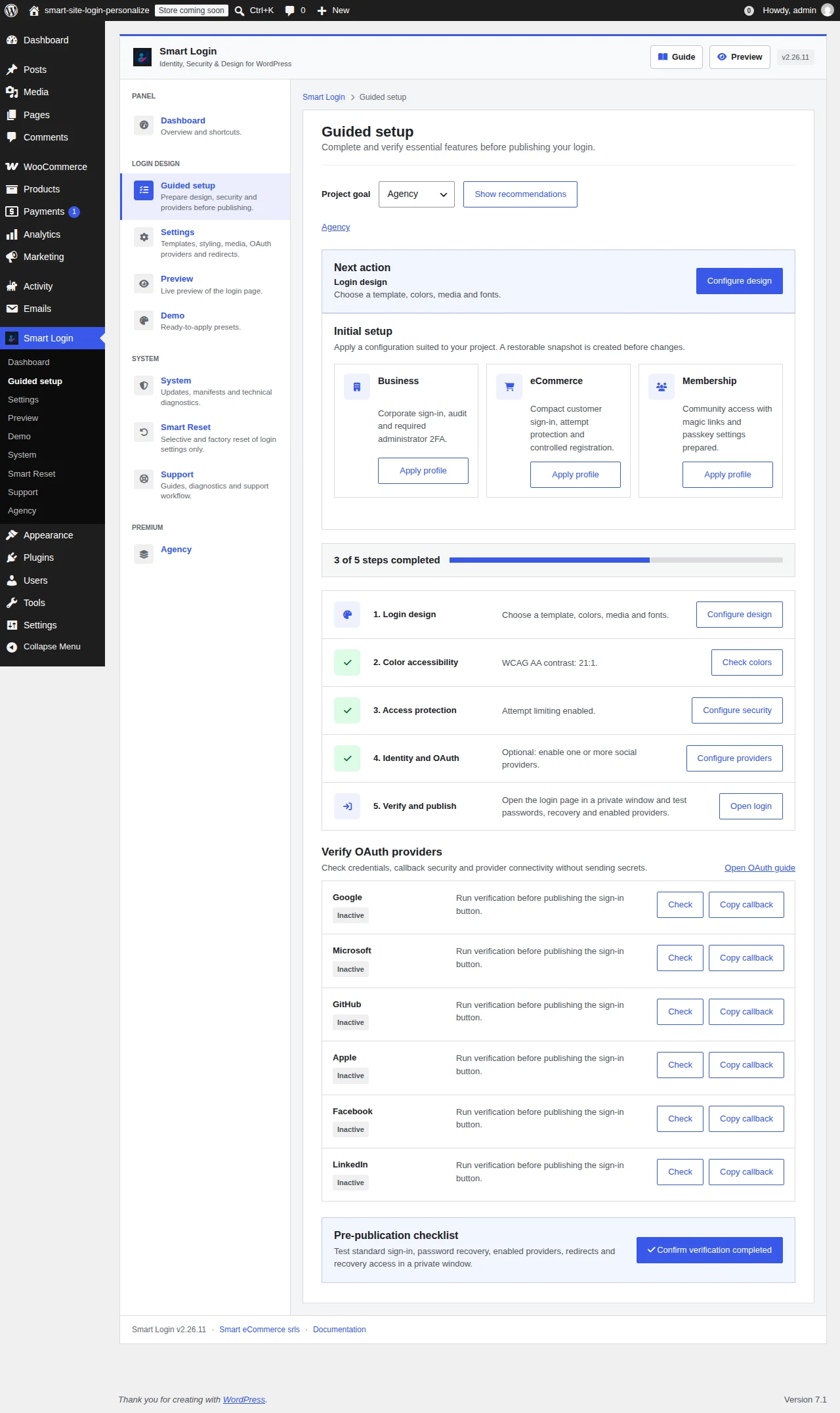The width and height of the screenshot is (840, 1413).
Task: Click the comments bubble icon in admin bar
Action: tap(289, 11)
